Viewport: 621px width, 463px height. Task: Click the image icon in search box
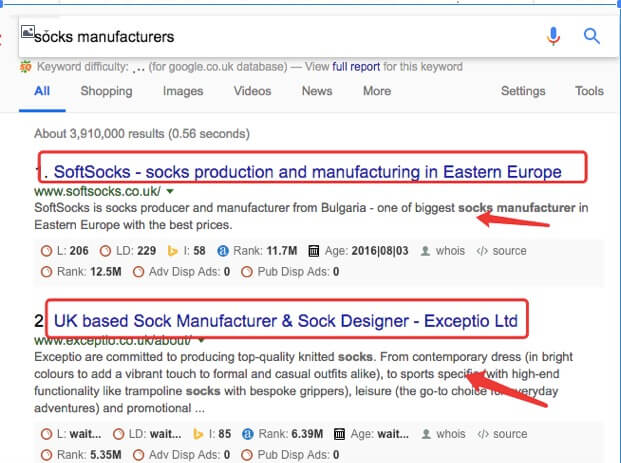point(28,31)
